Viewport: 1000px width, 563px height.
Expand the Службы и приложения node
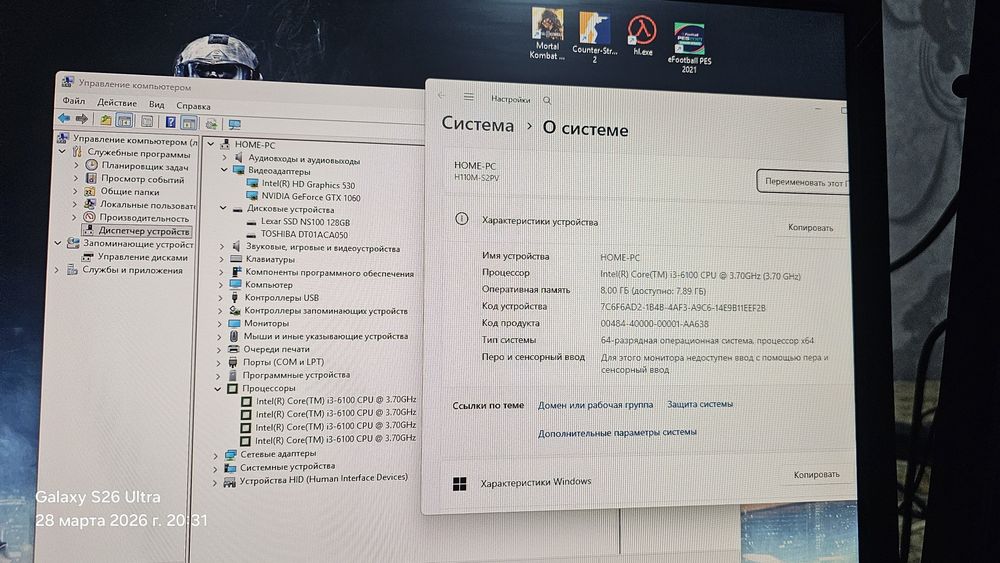coord(57,270)
